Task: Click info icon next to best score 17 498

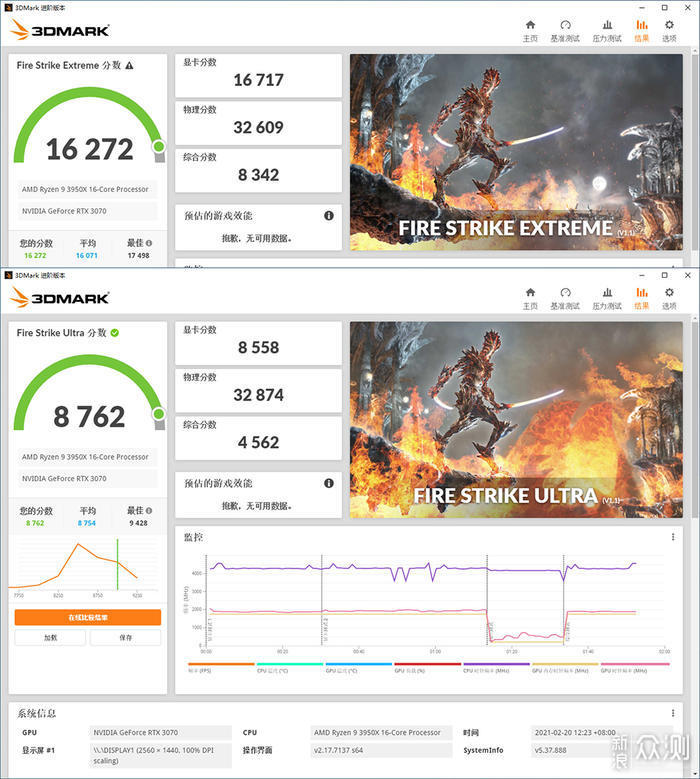Action: click(x=149, y=243)
